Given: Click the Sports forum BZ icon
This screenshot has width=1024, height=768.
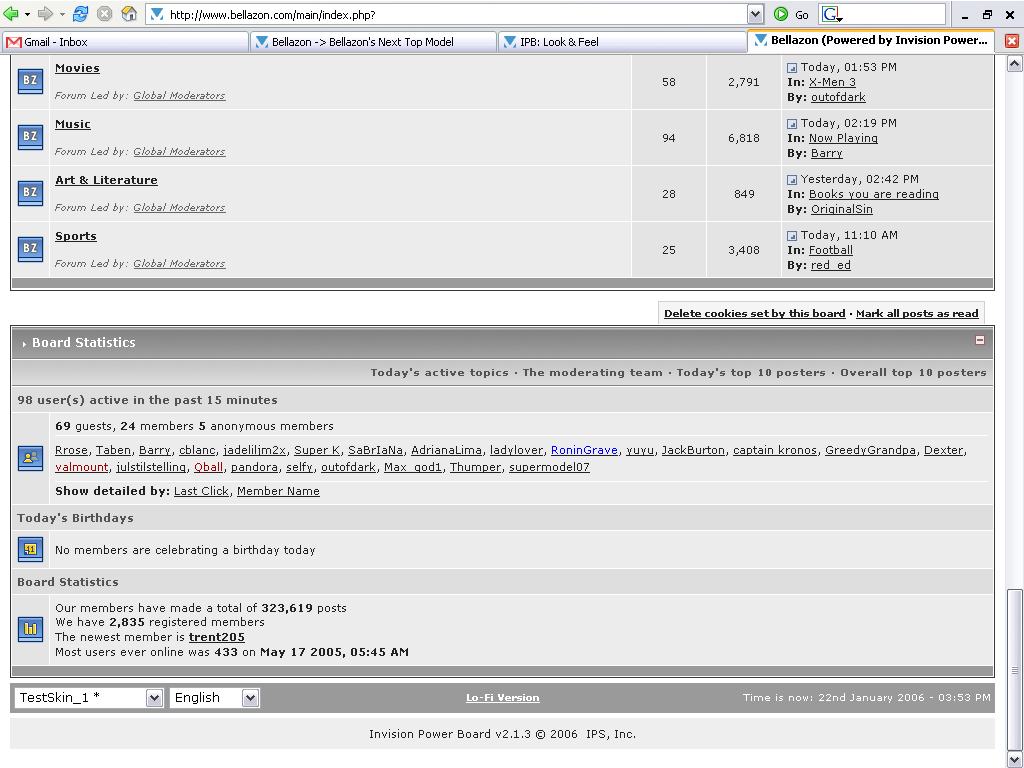Looking at the screenshot, I should click(x=30, y=249).
